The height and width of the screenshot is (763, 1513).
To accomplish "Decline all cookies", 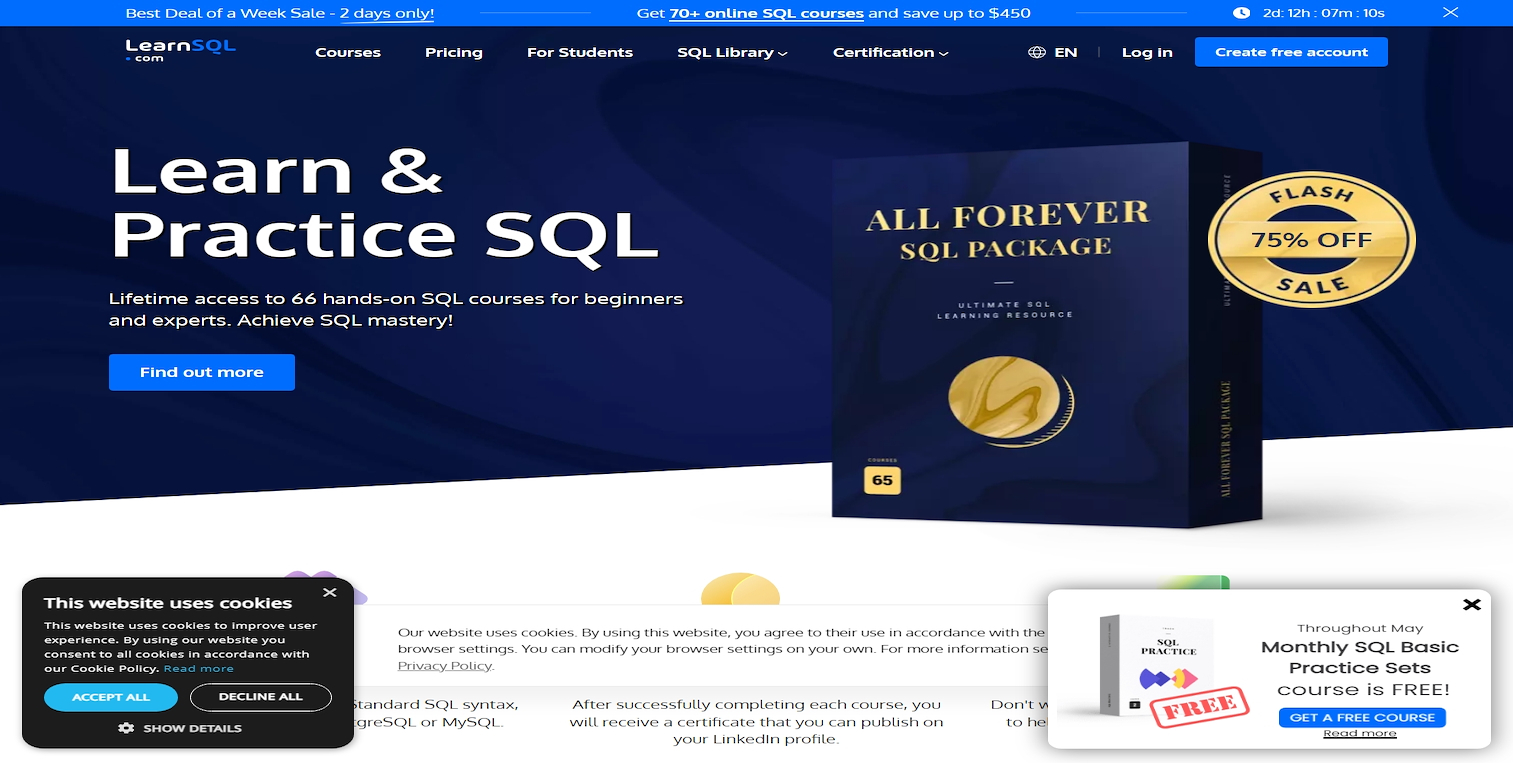I will click(261, 697).
